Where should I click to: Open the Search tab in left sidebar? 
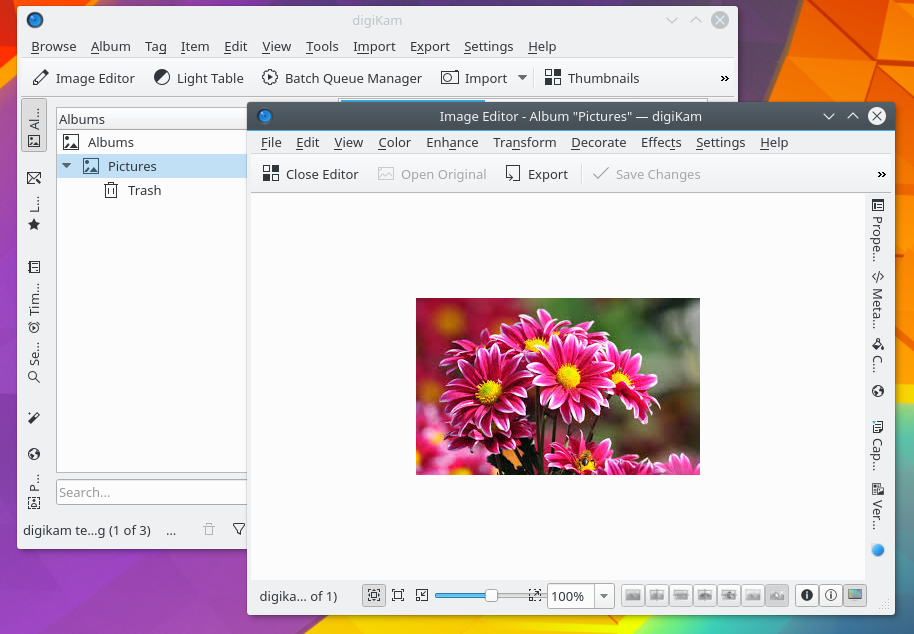[x=34, y=365]
